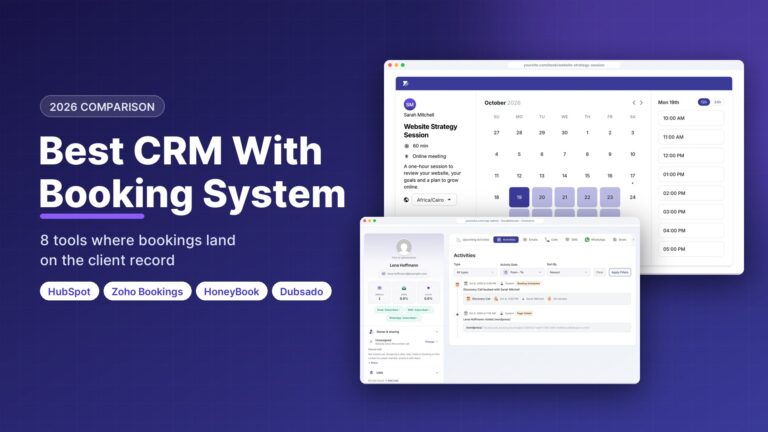
Task: Pick October 20 on booking calendar
Action: click(542, 197)
